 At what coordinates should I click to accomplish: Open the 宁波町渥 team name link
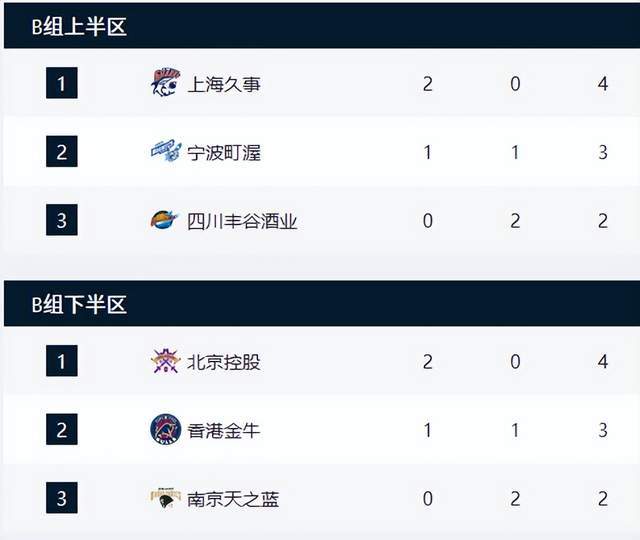coord(224,153)
